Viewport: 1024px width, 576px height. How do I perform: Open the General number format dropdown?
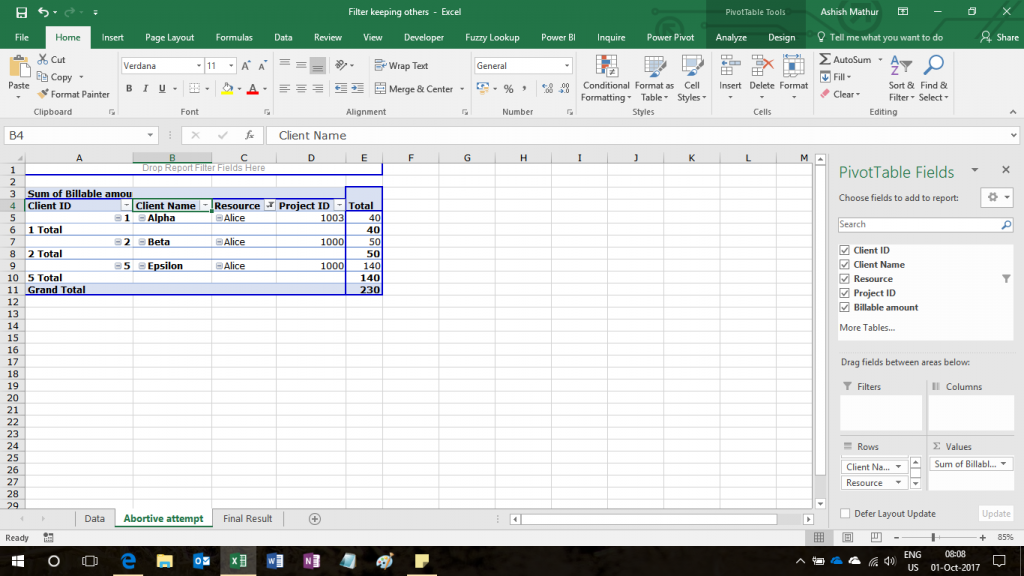click(x=566, y=66)
